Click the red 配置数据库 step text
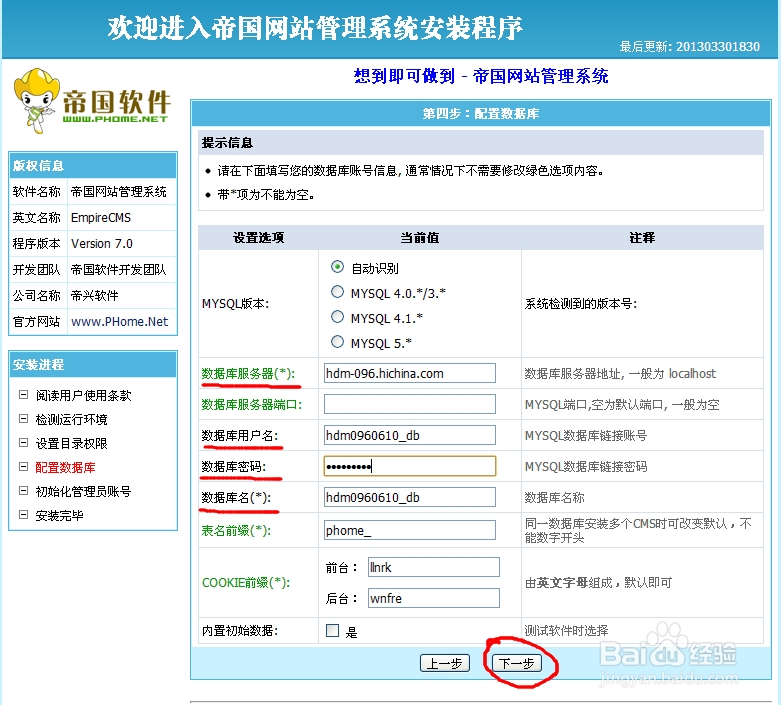The image size is (781, 705). pyautogui.click(x=65, y=467)
